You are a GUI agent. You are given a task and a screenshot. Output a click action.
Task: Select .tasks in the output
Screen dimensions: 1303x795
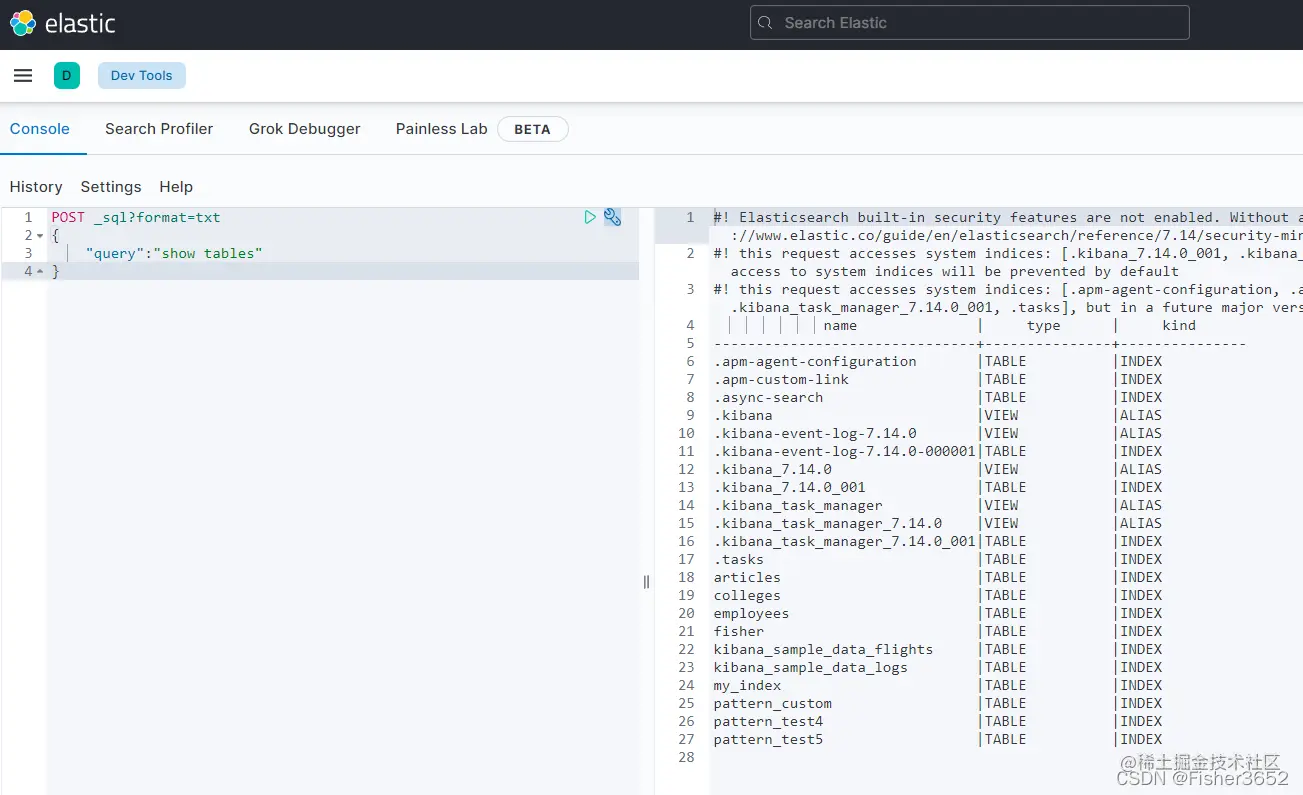coord(739,559)
